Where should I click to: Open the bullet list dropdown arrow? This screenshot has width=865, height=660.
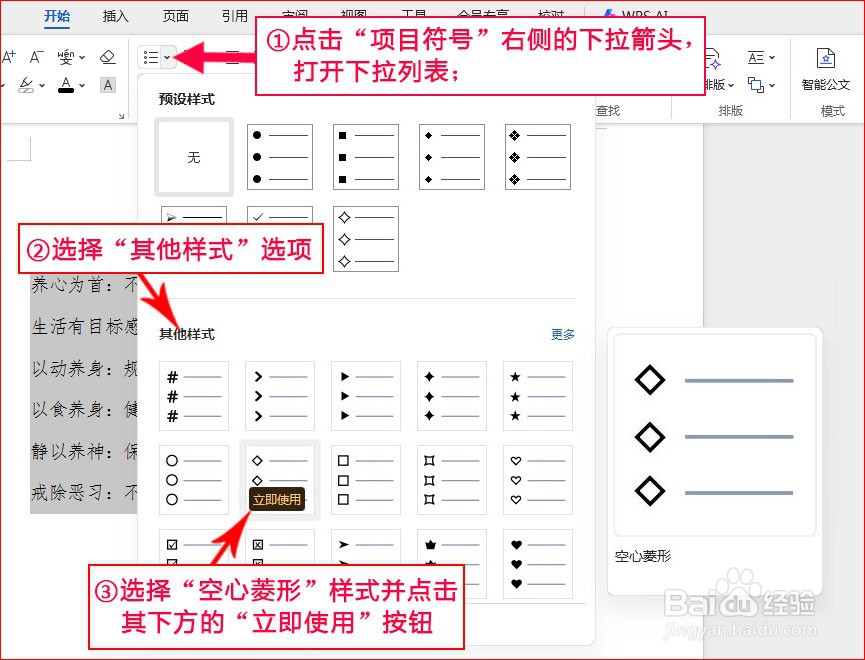coord(165,57)
